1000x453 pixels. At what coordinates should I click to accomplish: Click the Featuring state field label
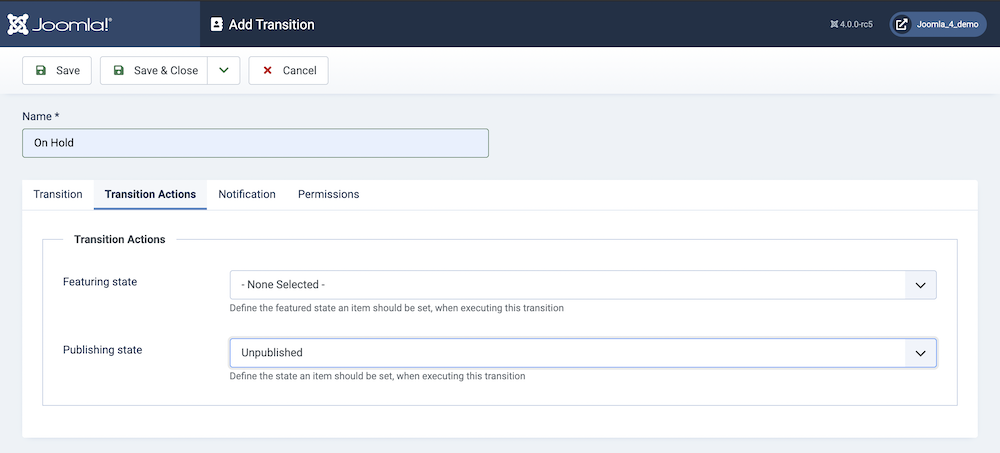point(100,282)
